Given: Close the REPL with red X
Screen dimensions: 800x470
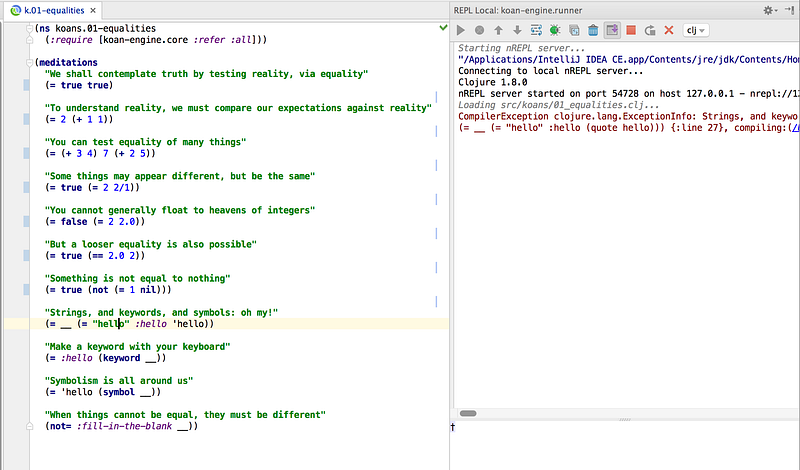Looking at the screenshot, I should [669, 30].
